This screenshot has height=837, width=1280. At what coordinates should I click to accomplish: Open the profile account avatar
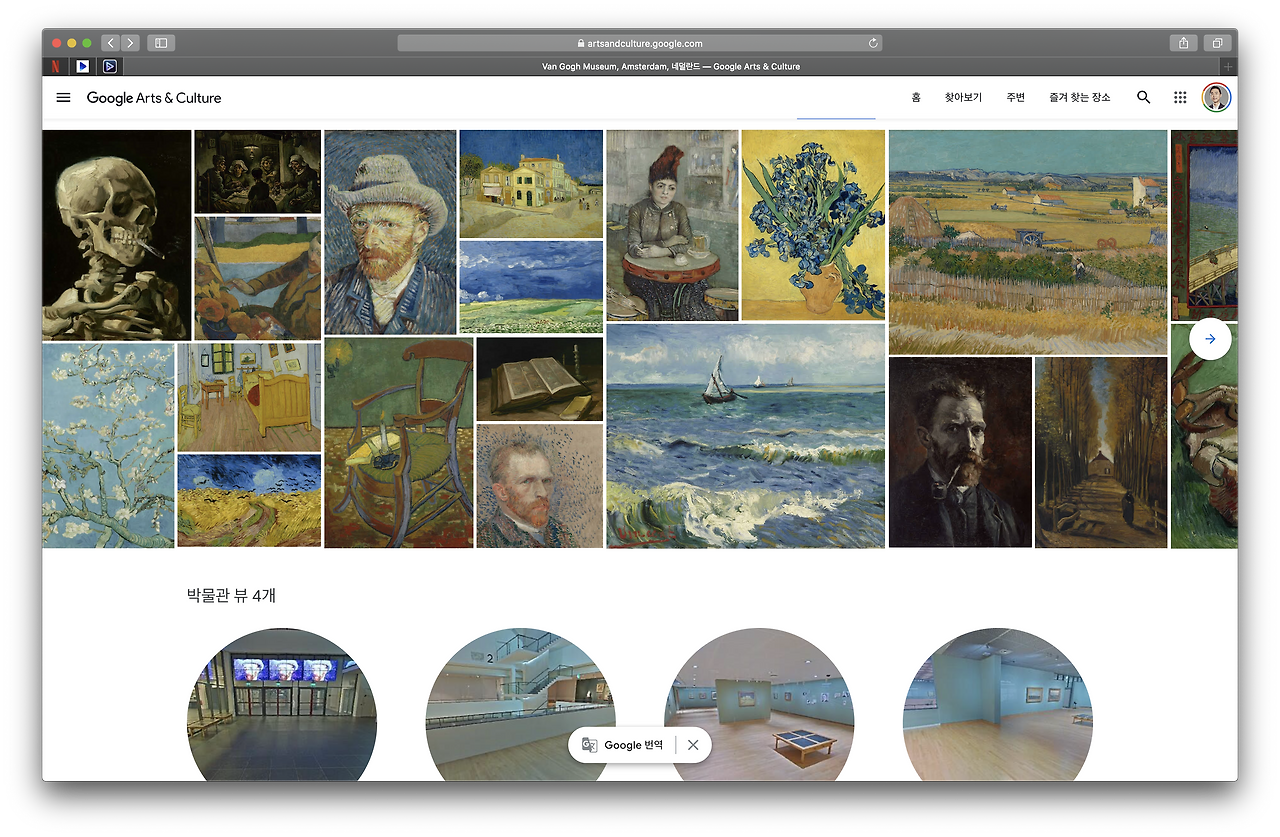(1216, 98)
